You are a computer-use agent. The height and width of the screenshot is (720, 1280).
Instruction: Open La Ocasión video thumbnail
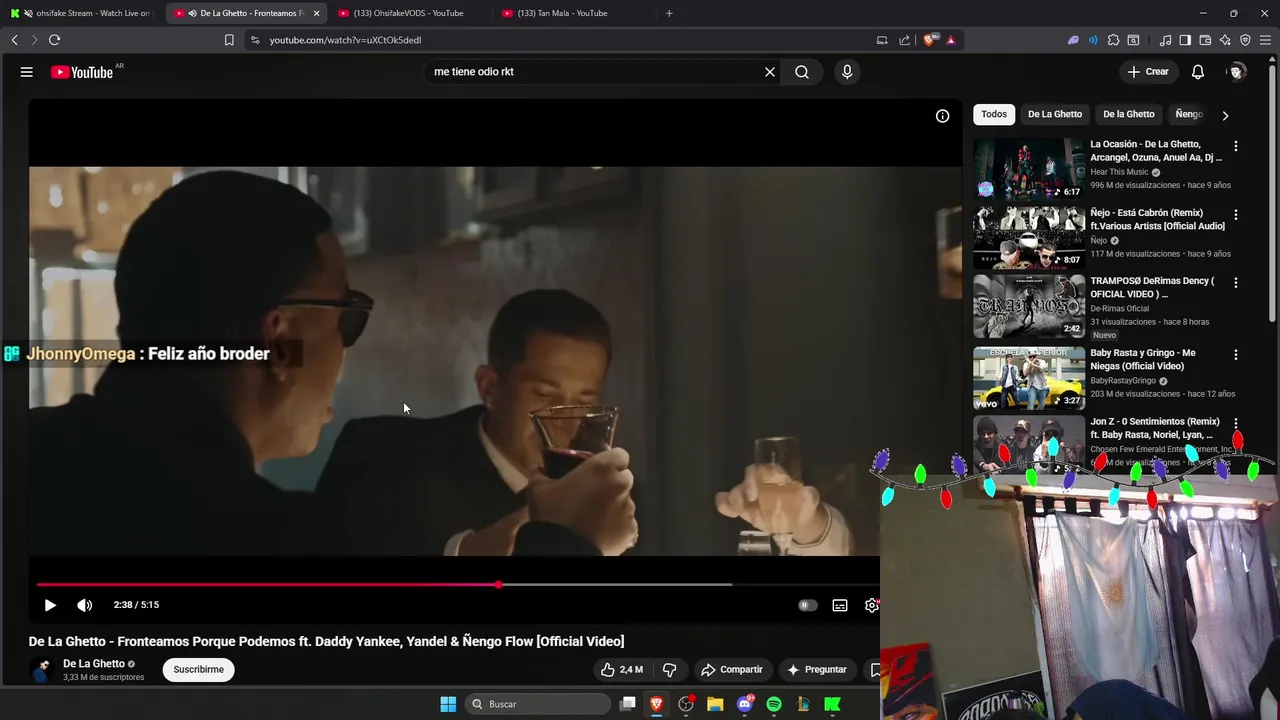click(1029, 168)
